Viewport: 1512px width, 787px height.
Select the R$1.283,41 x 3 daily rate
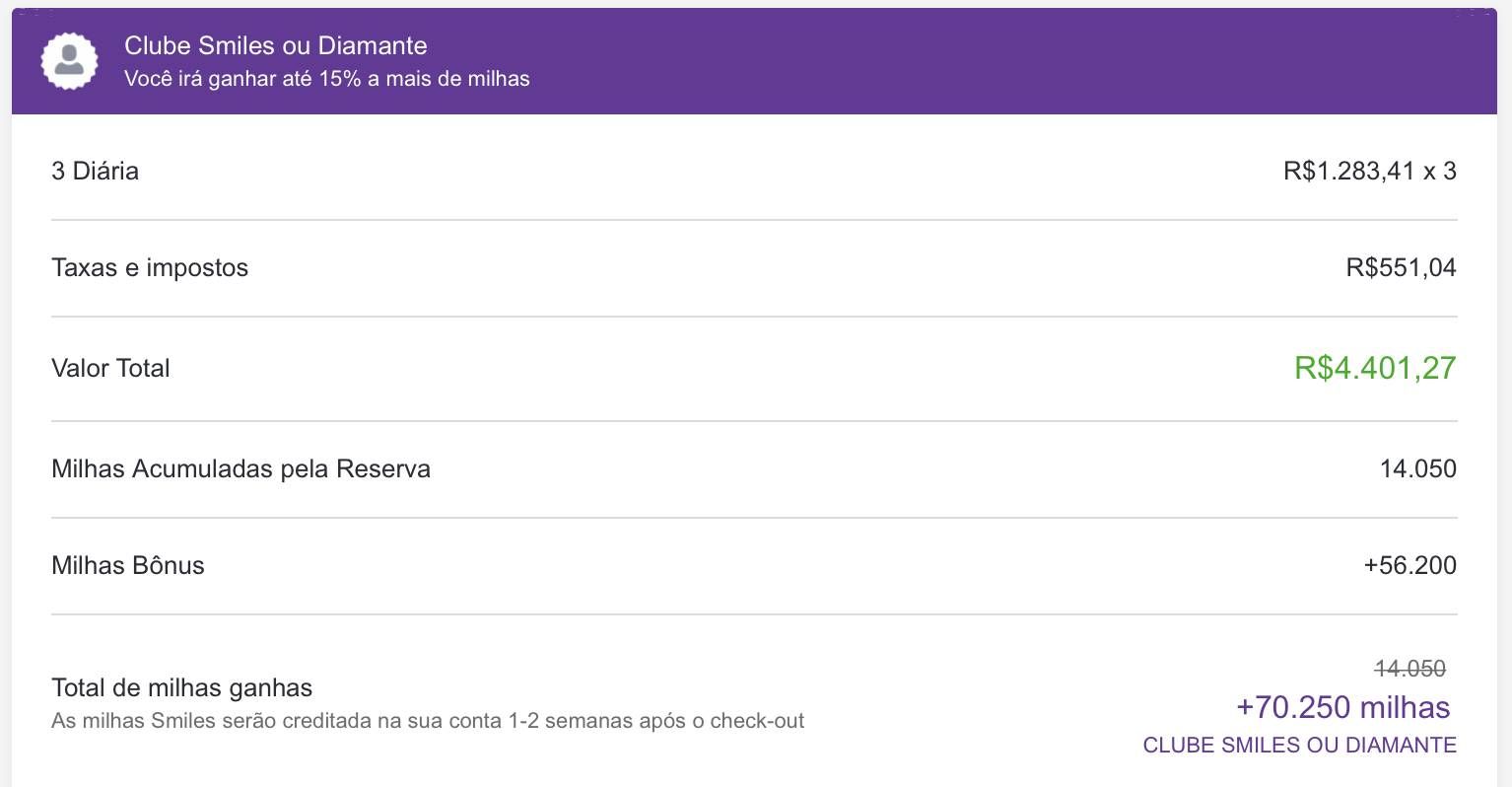point(1369,171)
